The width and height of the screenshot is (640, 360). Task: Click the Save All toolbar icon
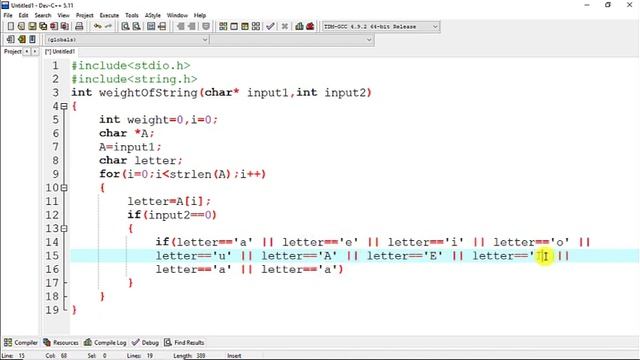click(x=43, y=27)
